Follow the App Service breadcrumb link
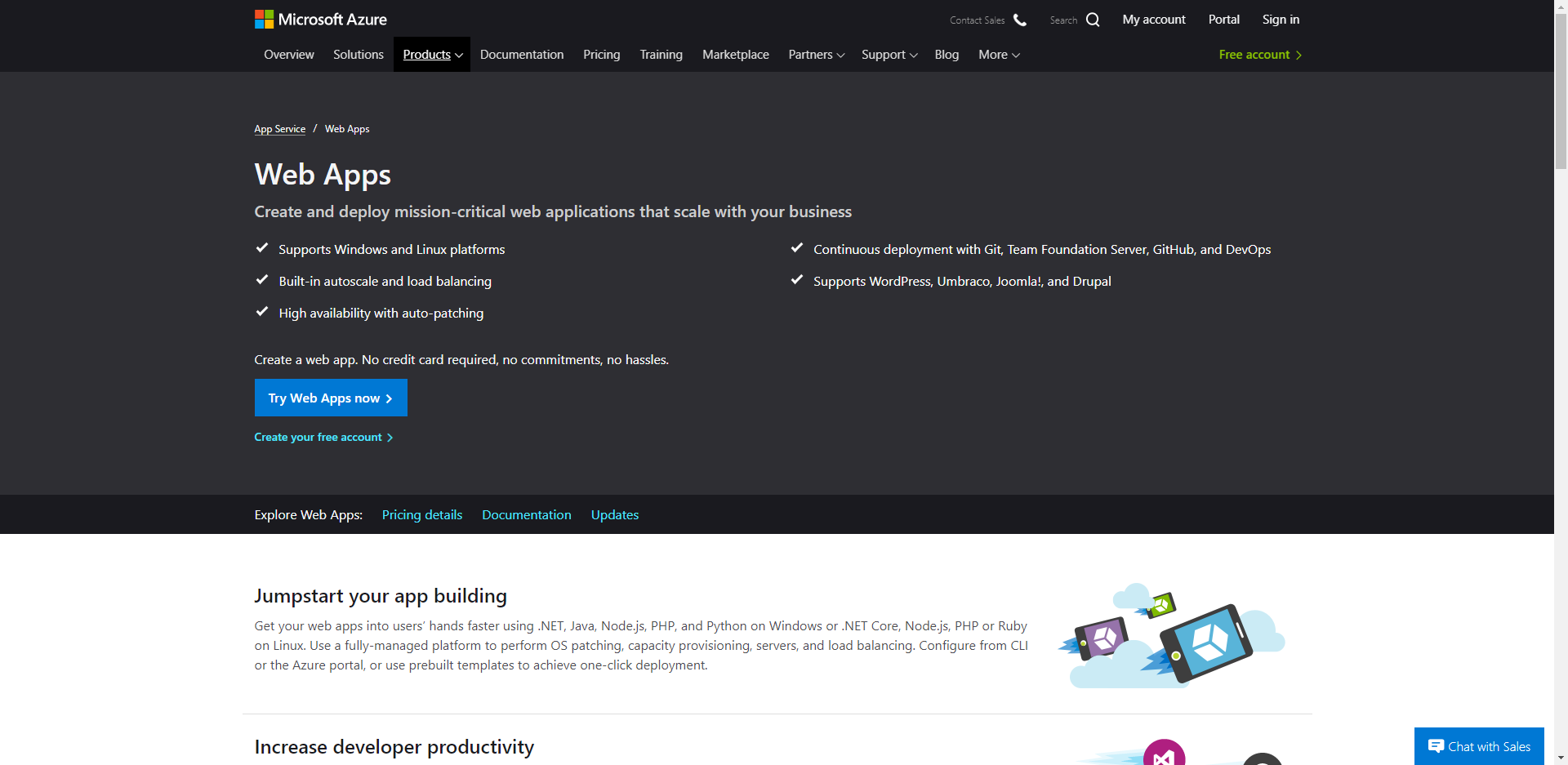This screenshot has width=1568, height=765. tap(279, 129)
